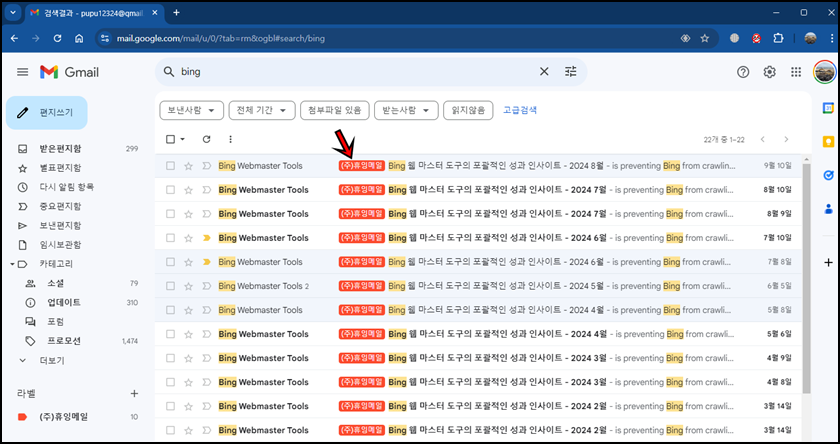The image size is (840, 444).
Task: Navigate back in browser
Action: tap(14, 39)
